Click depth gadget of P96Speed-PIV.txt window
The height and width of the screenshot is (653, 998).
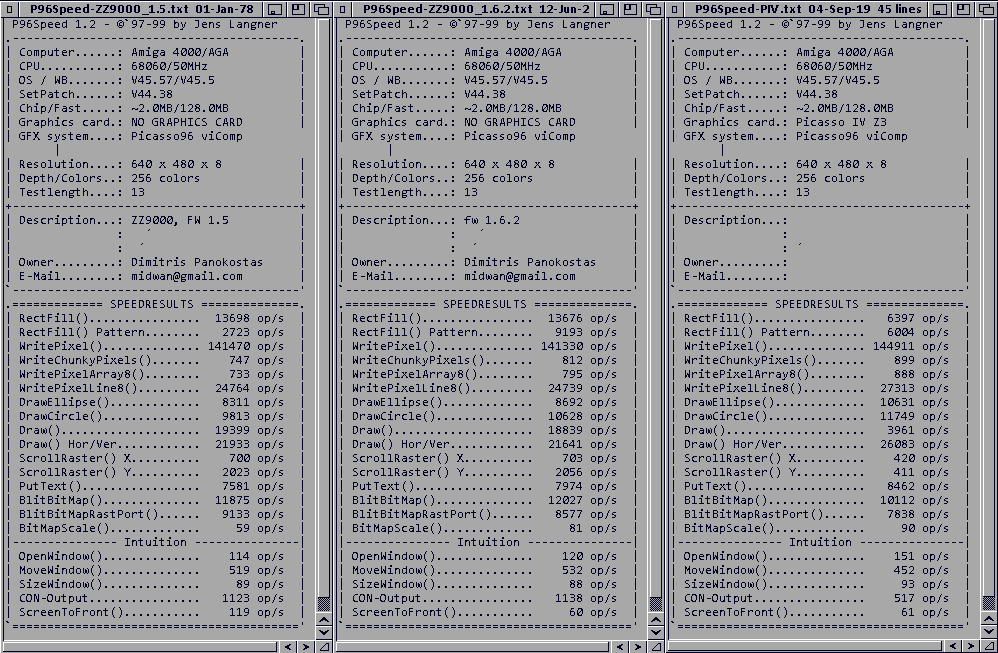(x=988, y=8)
